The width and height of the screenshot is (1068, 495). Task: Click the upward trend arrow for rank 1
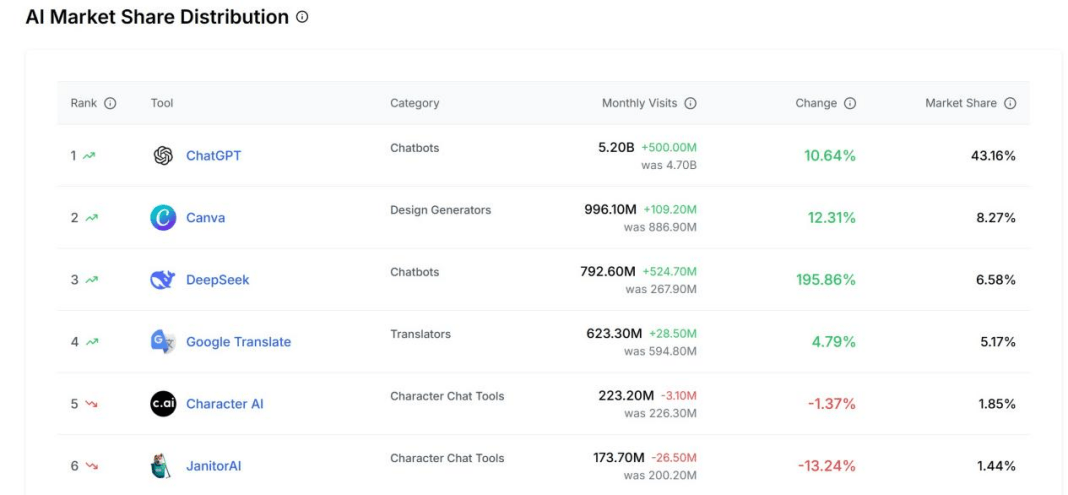pyautogui.click(x=89, y=156)
